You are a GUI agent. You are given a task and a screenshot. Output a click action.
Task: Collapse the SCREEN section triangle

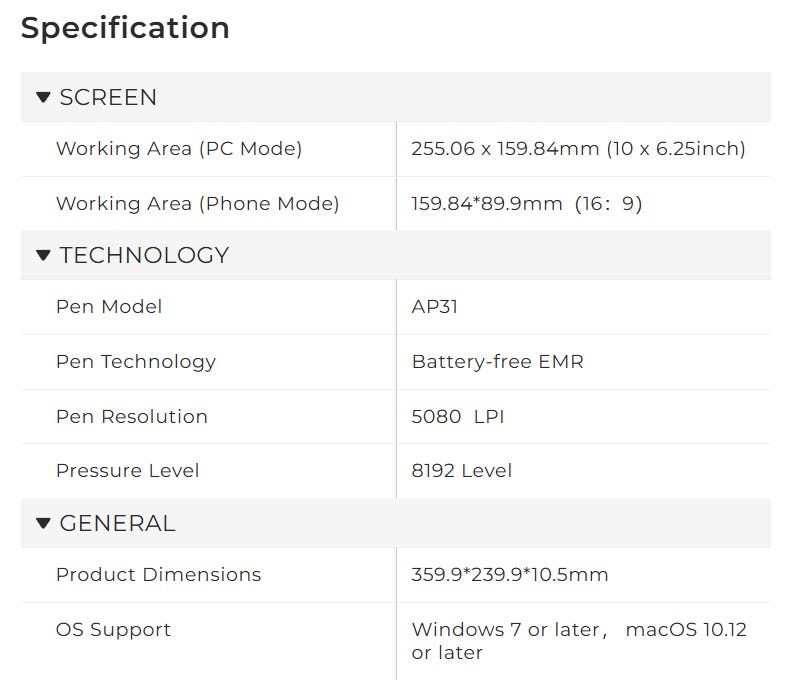[43, 97]
